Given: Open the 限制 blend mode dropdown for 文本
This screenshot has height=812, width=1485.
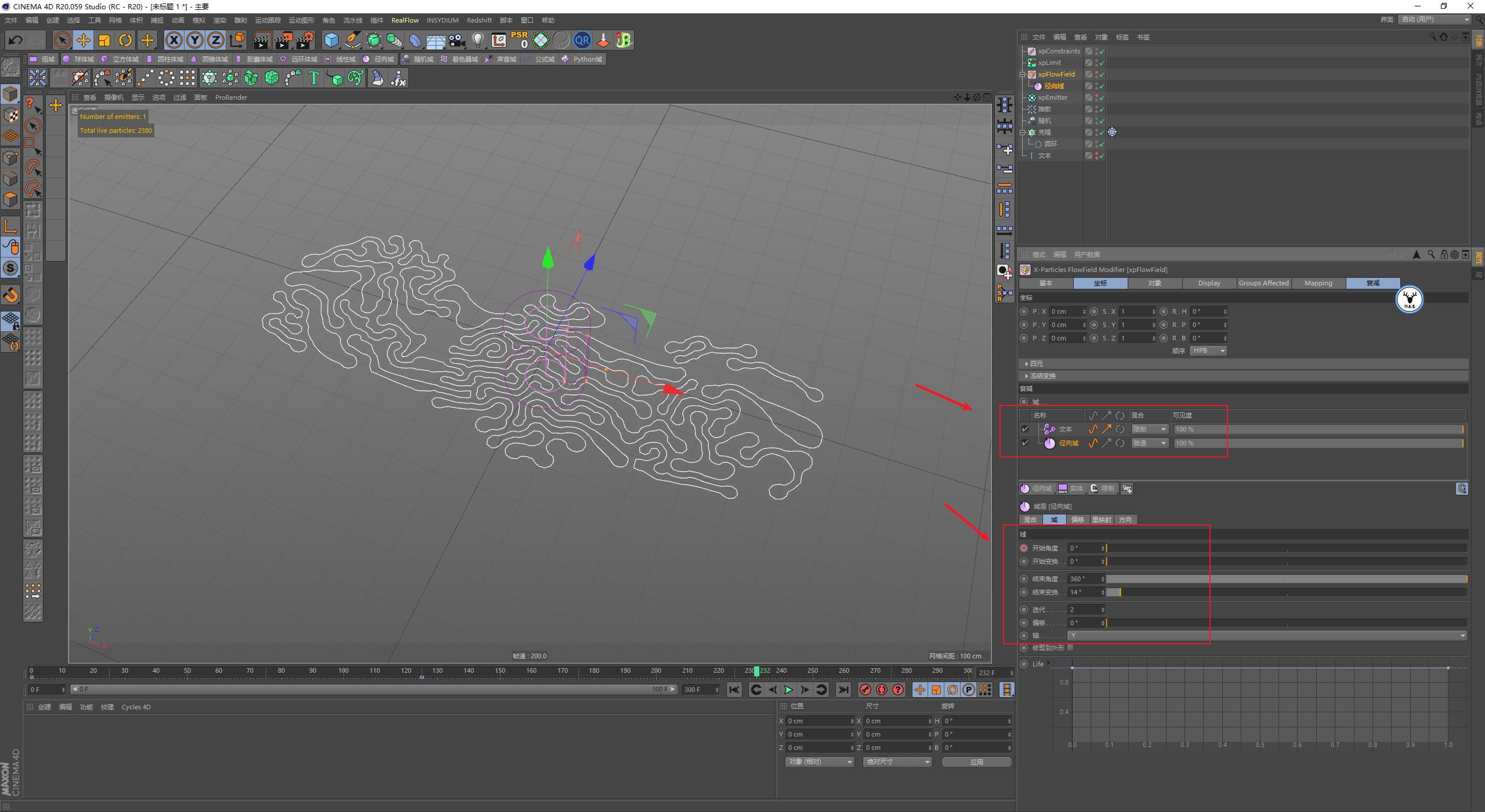Looking at the screenshot, I should pyautogui.click(x=1149, y=429).
